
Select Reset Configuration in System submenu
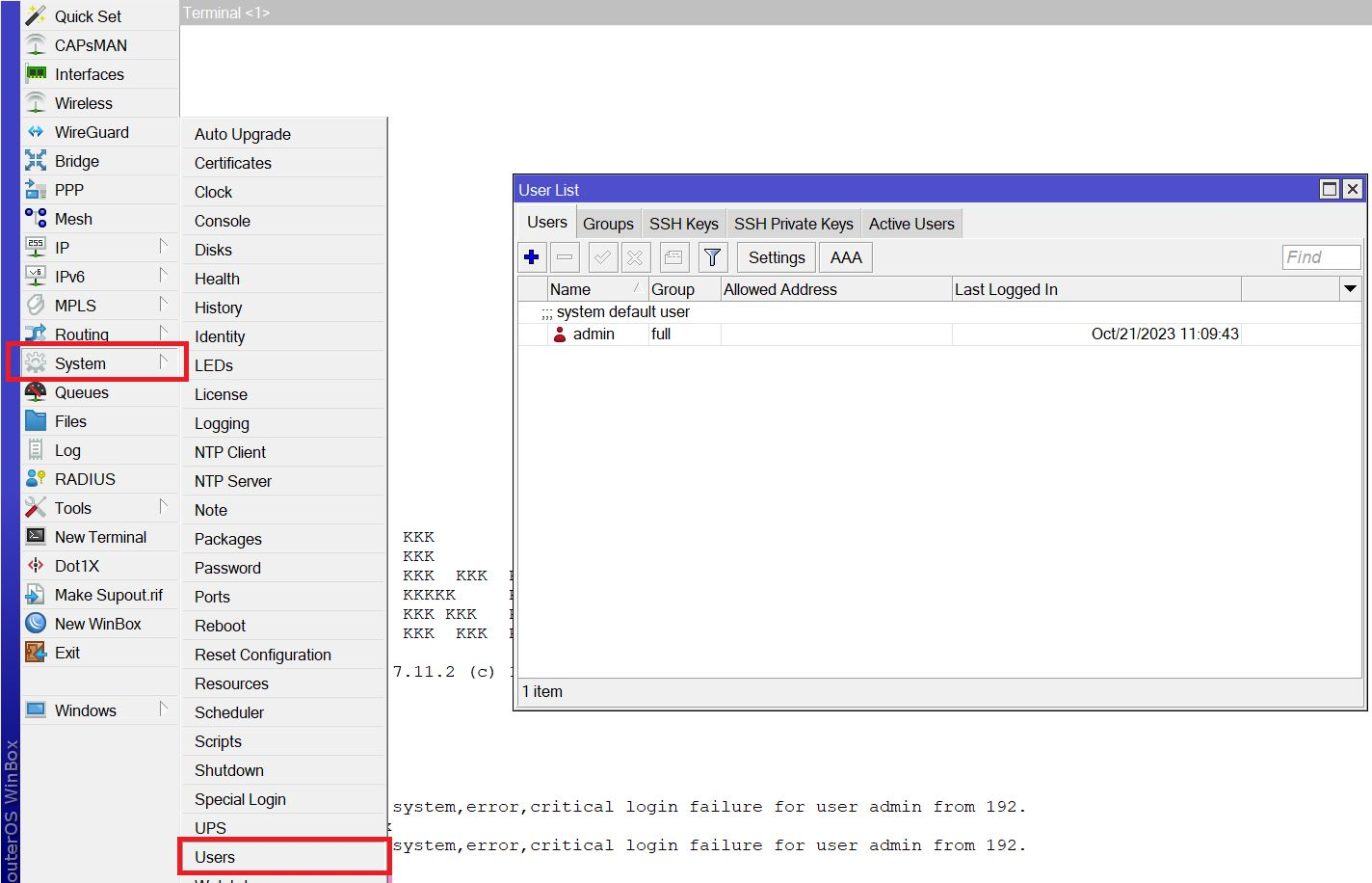coord(284,655)
